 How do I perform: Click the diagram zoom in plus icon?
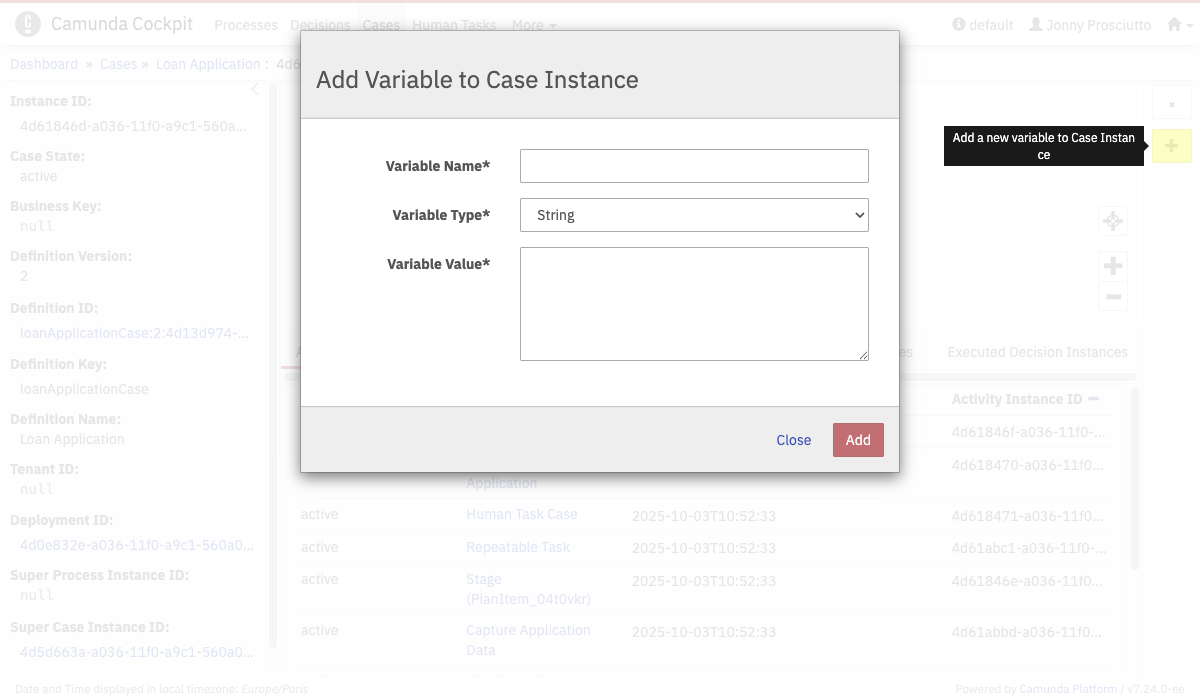[x=1112, y=266]
